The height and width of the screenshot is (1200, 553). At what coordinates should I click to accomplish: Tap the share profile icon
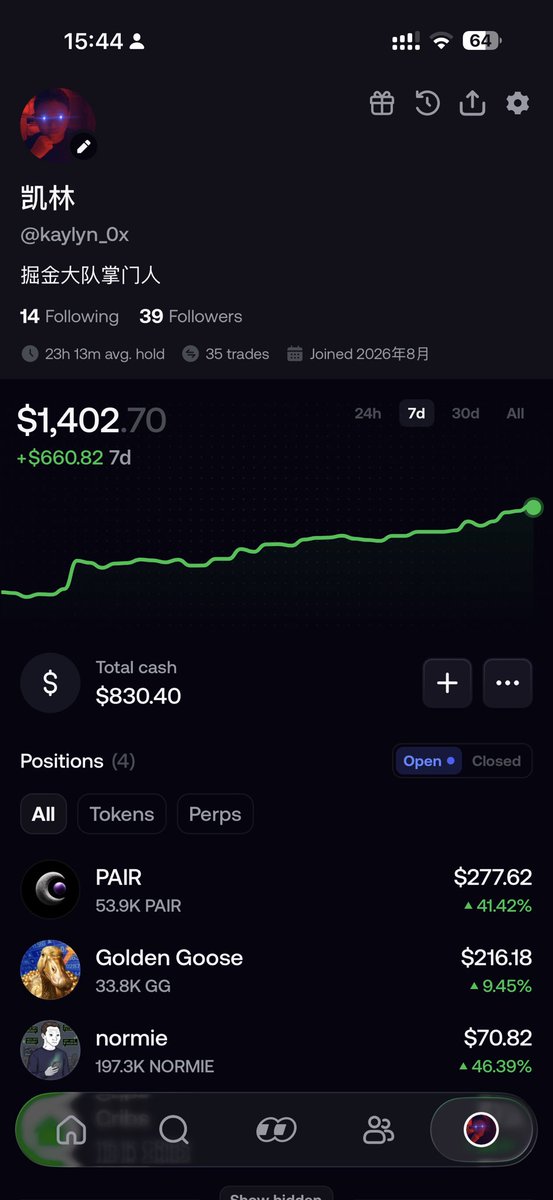click(473, 103)
